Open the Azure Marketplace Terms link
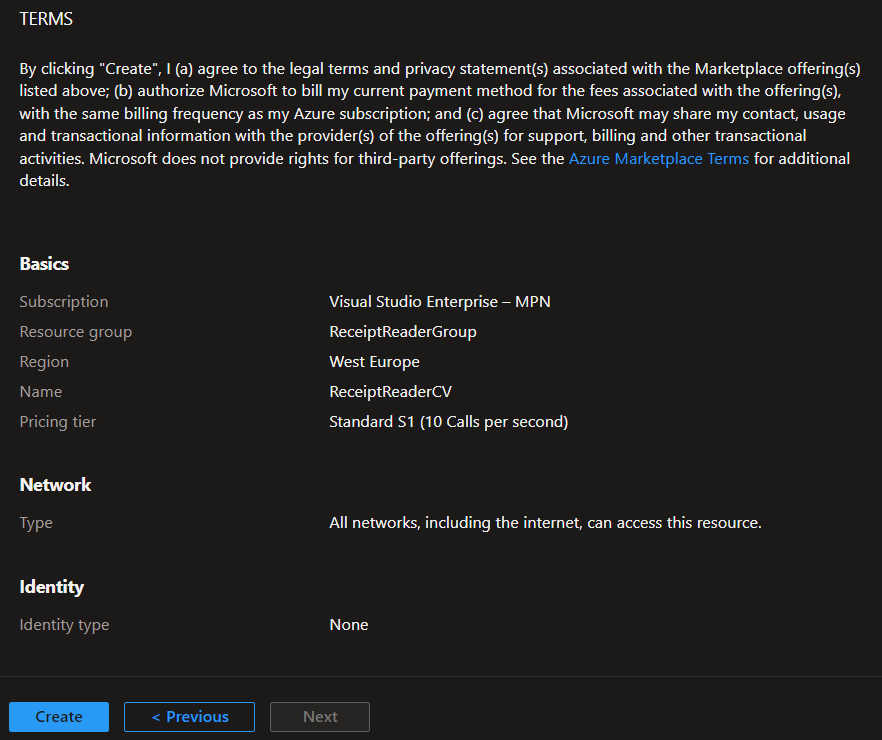Viewport: 882px width, 740px height. click(658, 158)
